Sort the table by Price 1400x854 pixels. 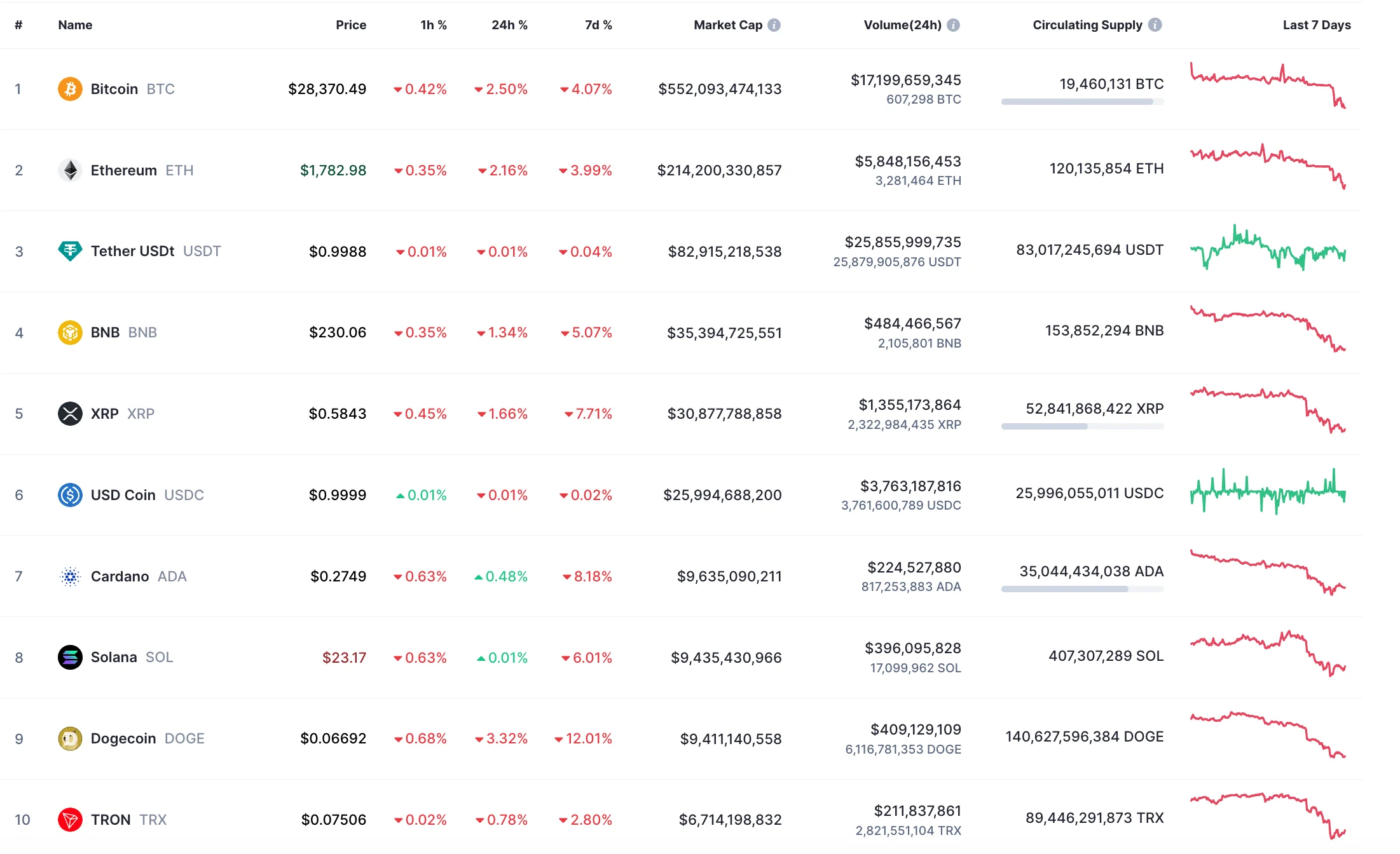tap(350, 25)
